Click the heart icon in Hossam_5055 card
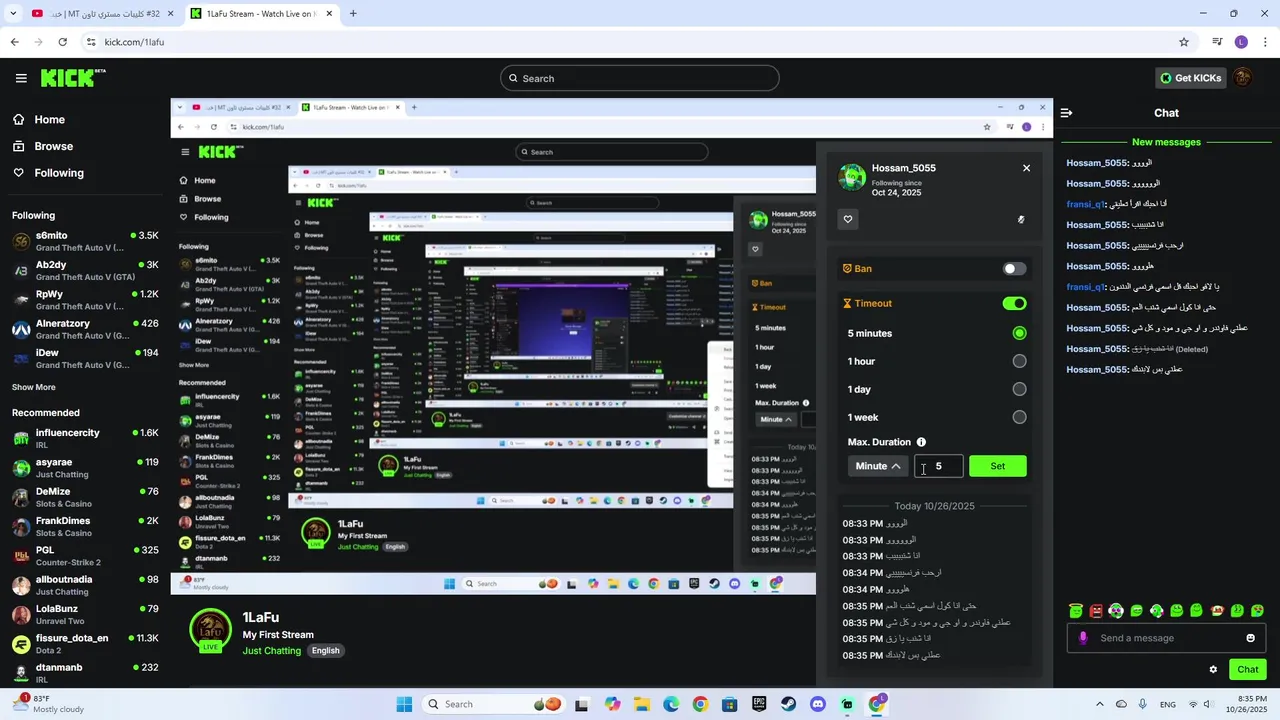 pyautogui.click(x=848, y=219)
